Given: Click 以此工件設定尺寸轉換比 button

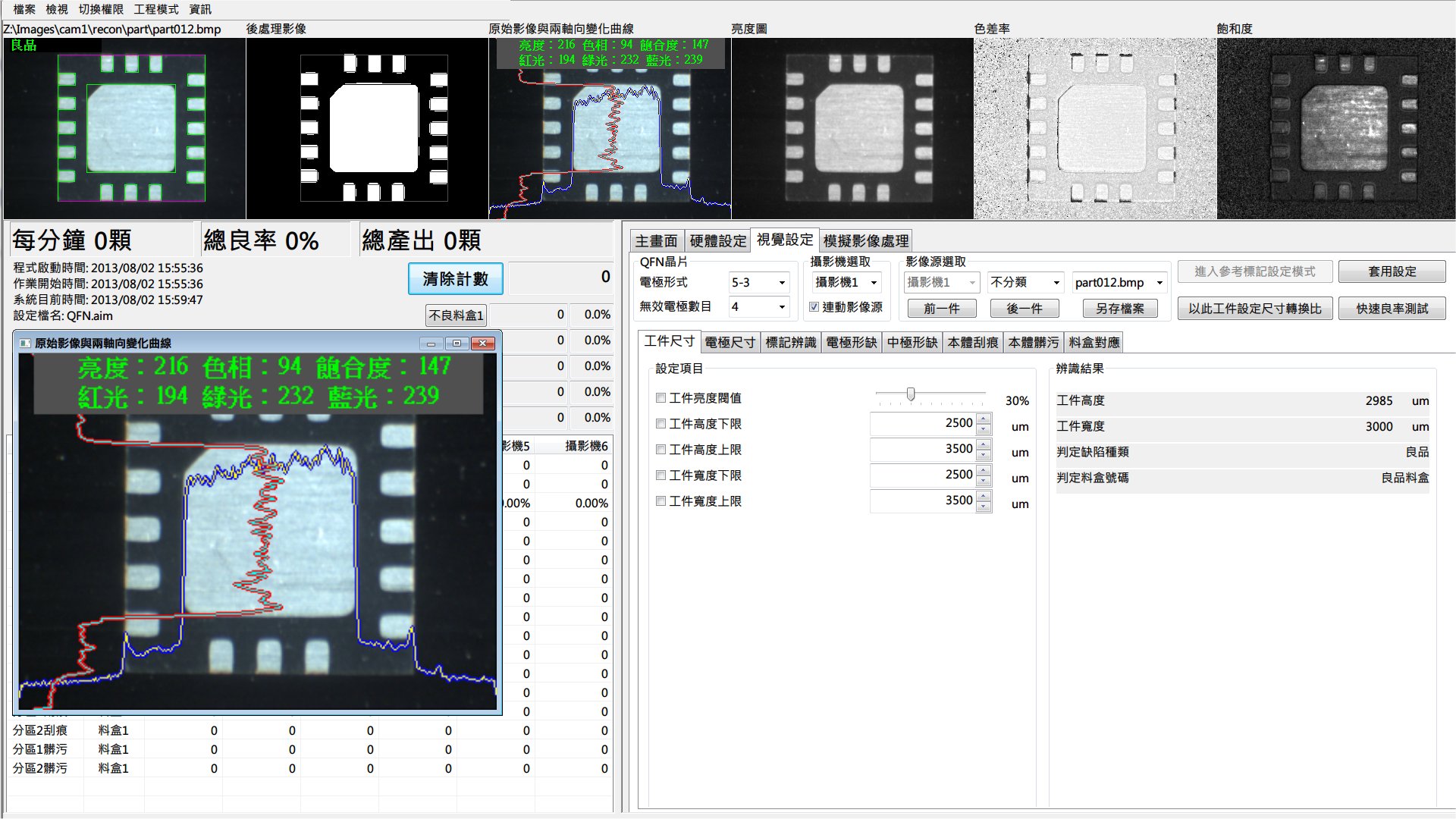Looking at the screenshot, I should tap(1255, 309).
